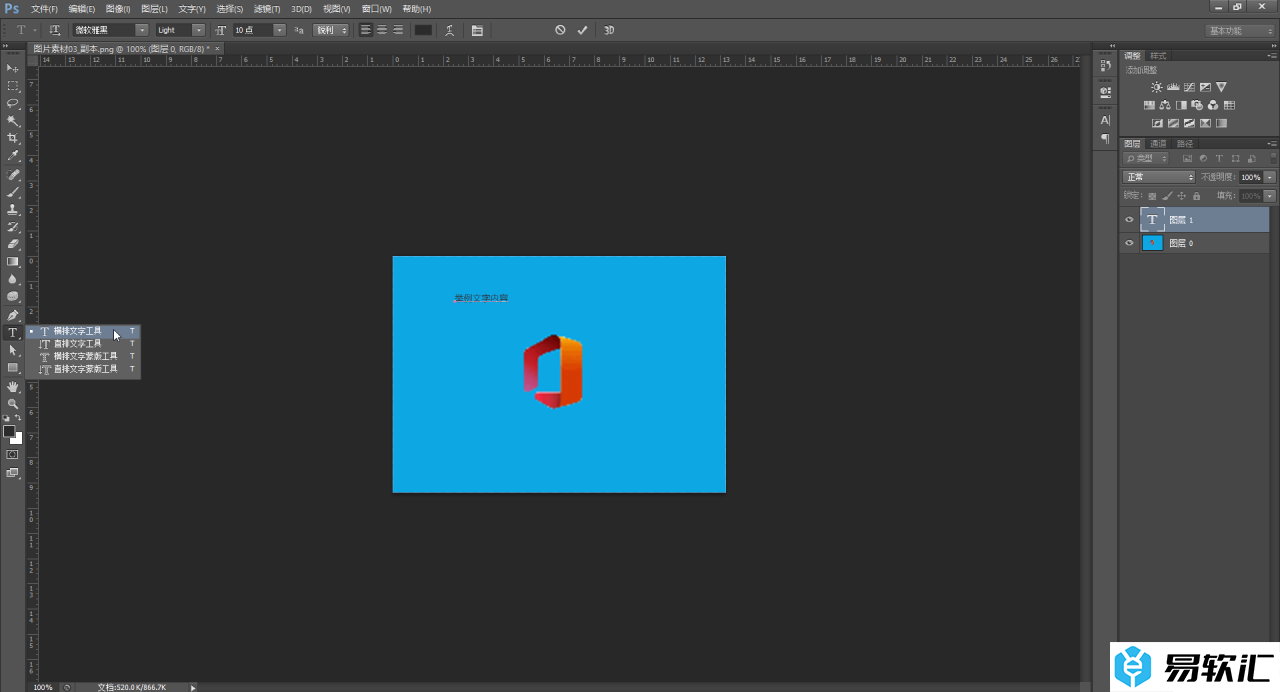Select the Lasso tool

pyautogui.click(x=13, y=103)
